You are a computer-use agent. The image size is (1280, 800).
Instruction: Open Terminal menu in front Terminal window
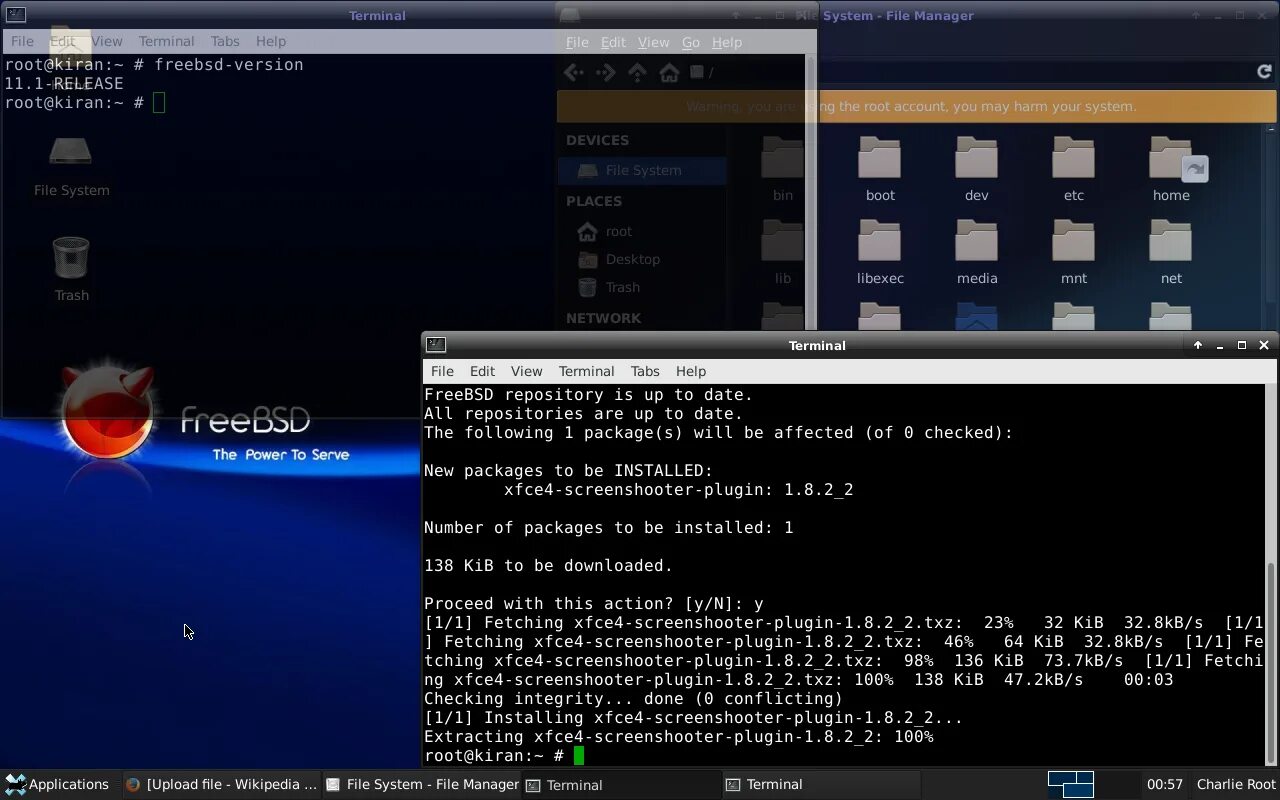pyautogui.click(x=586, y=371)
